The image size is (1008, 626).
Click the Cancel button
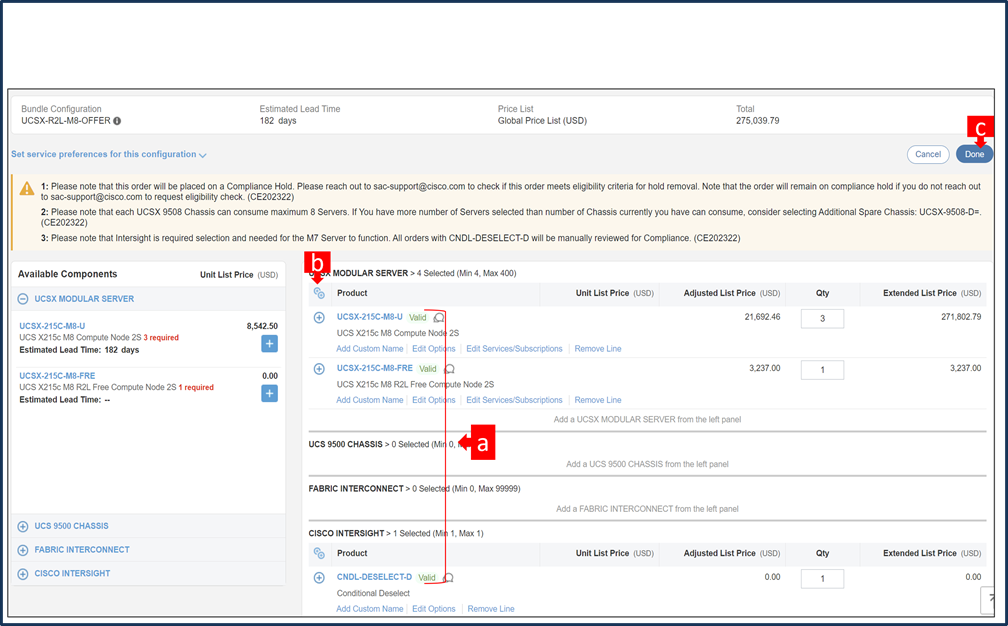pyautogui.click(x=928, y=154)
